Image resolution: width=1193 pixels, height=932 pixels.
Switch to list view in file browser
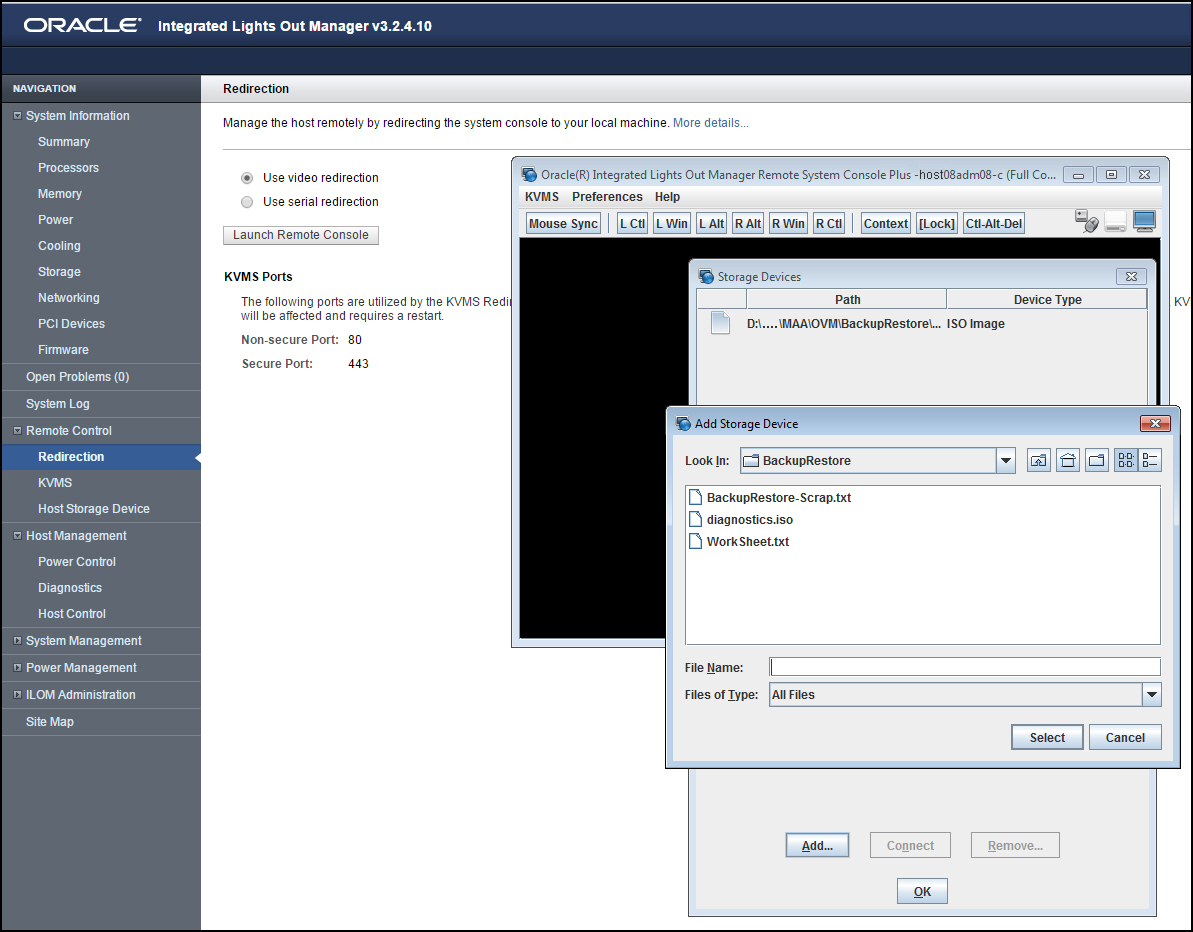click(x=1152, y=460)
